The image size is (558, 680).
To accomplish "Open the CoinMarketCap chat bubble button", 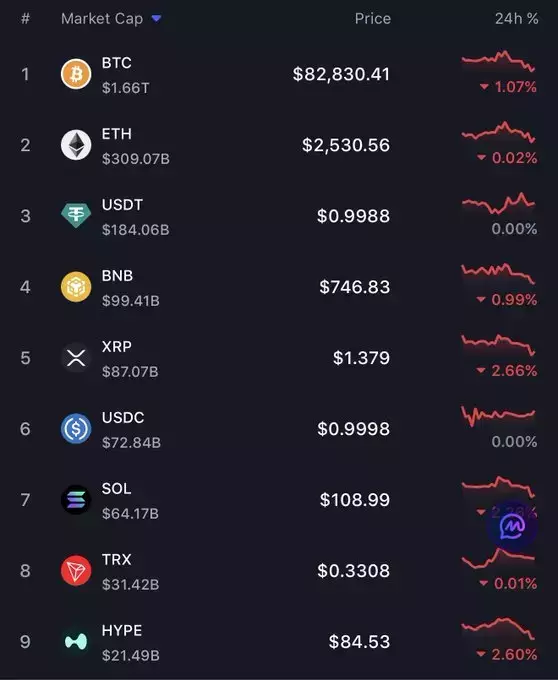I will [512, 527].
